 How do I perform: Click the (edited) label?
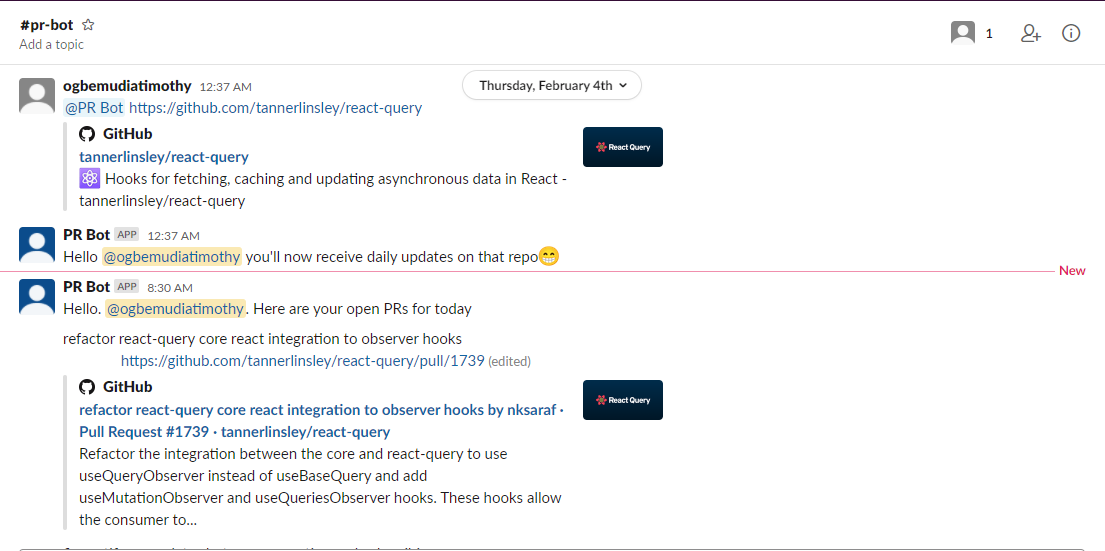(510, 361)
